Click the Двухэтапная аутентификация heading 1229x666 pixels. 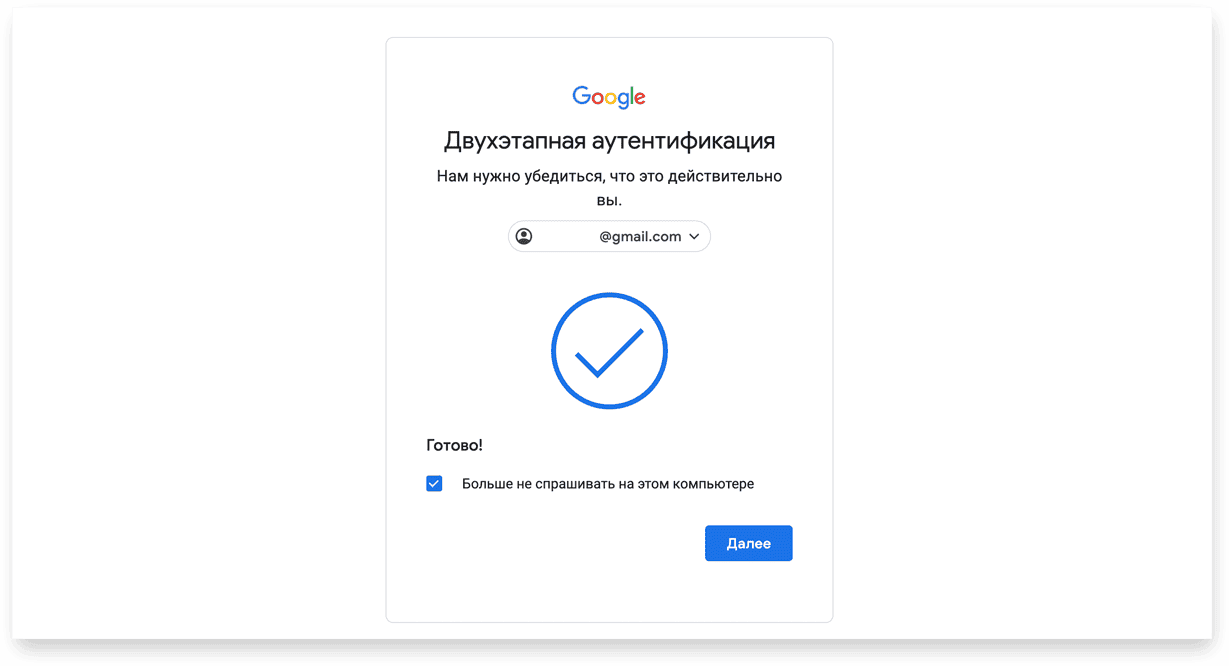609,140
